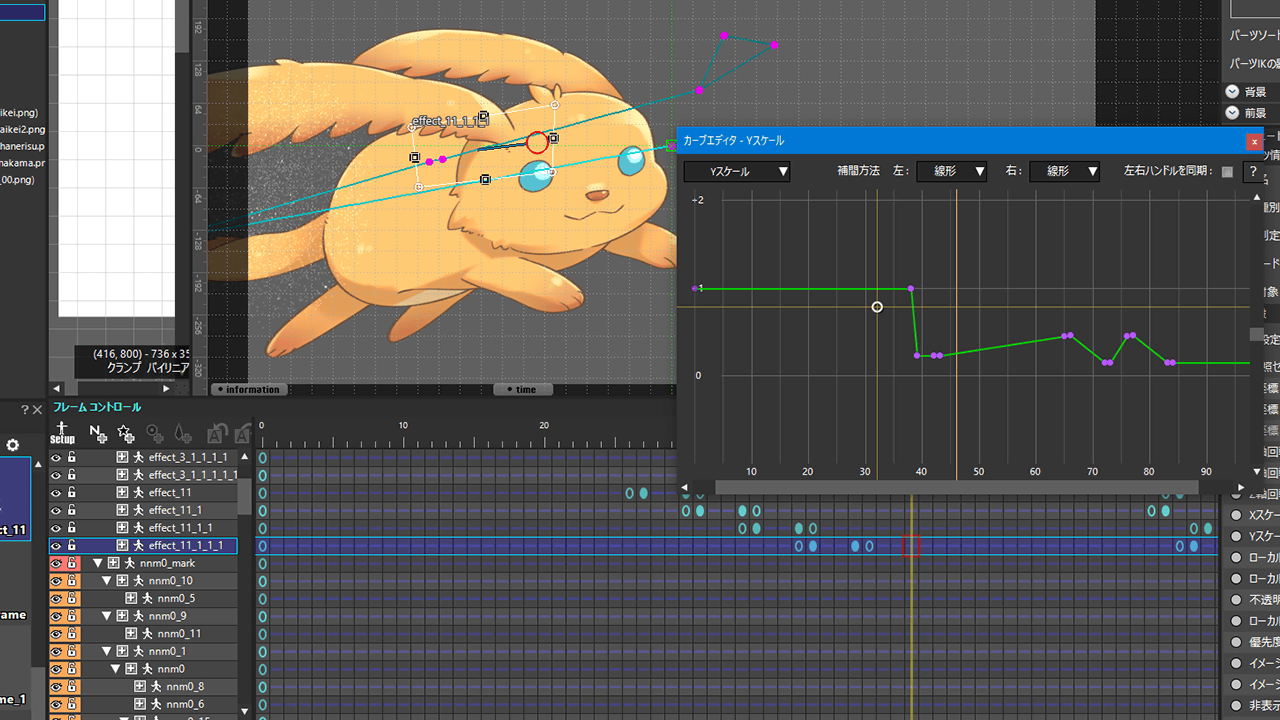The height and width of the screenshot is (720, 1280).
Task: Toggle visibility eye of effect_11
Action: coord(56,493)
